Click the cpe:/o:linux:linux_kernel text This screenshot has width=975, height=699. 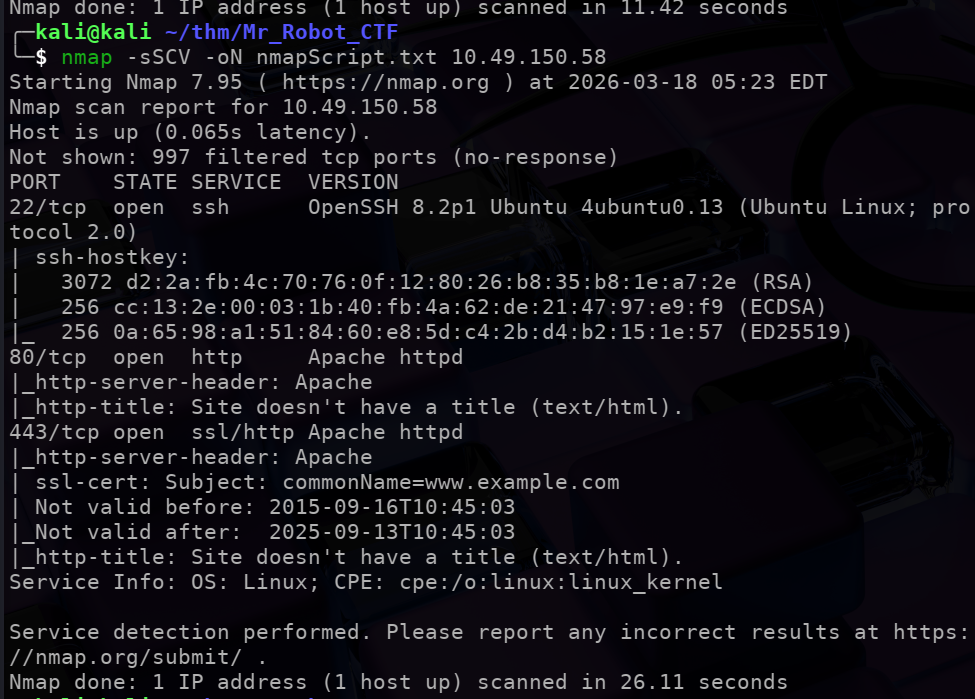point(561,582)
